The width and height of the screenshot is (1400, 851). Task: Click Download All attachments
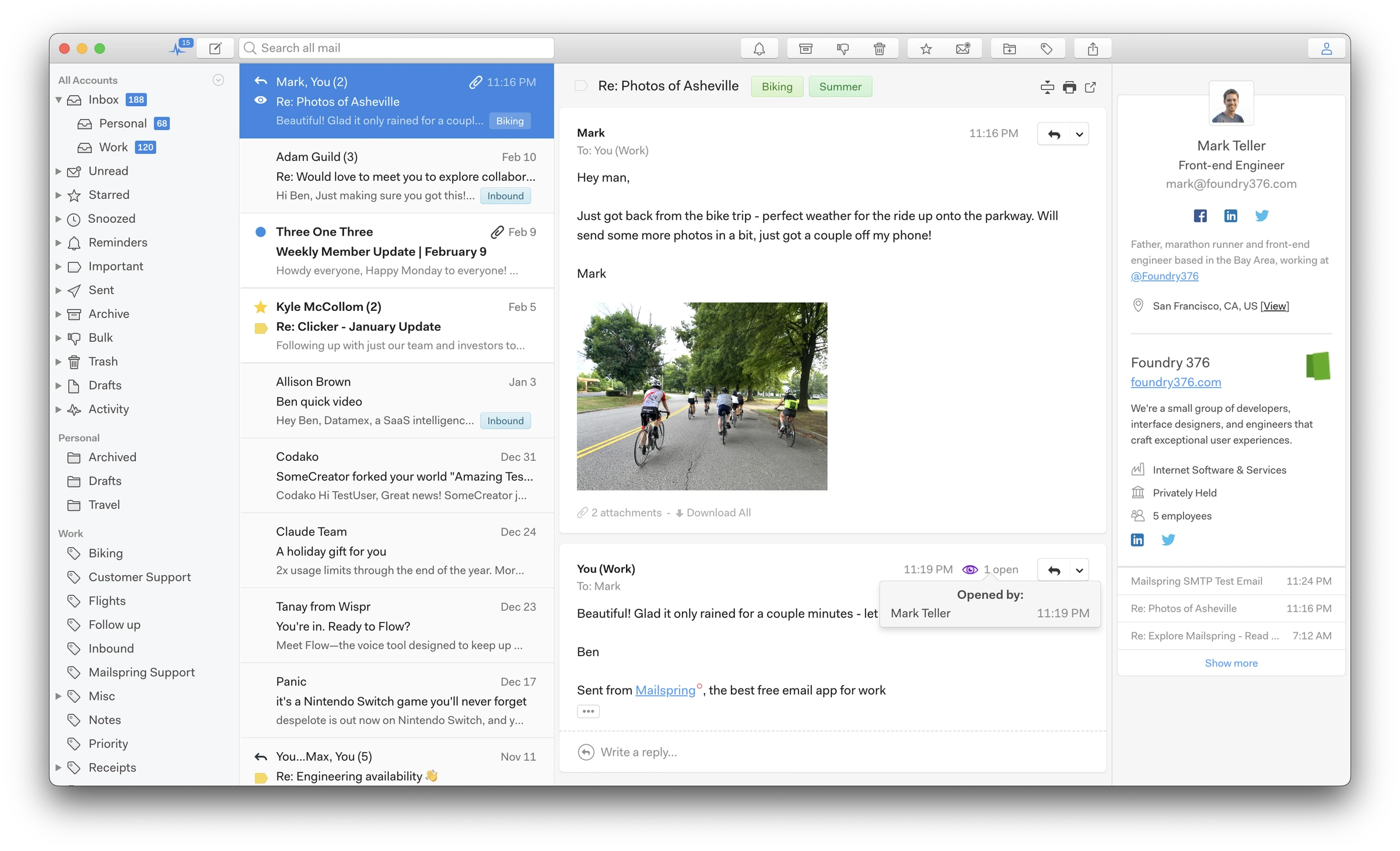[x=713, y=513]
